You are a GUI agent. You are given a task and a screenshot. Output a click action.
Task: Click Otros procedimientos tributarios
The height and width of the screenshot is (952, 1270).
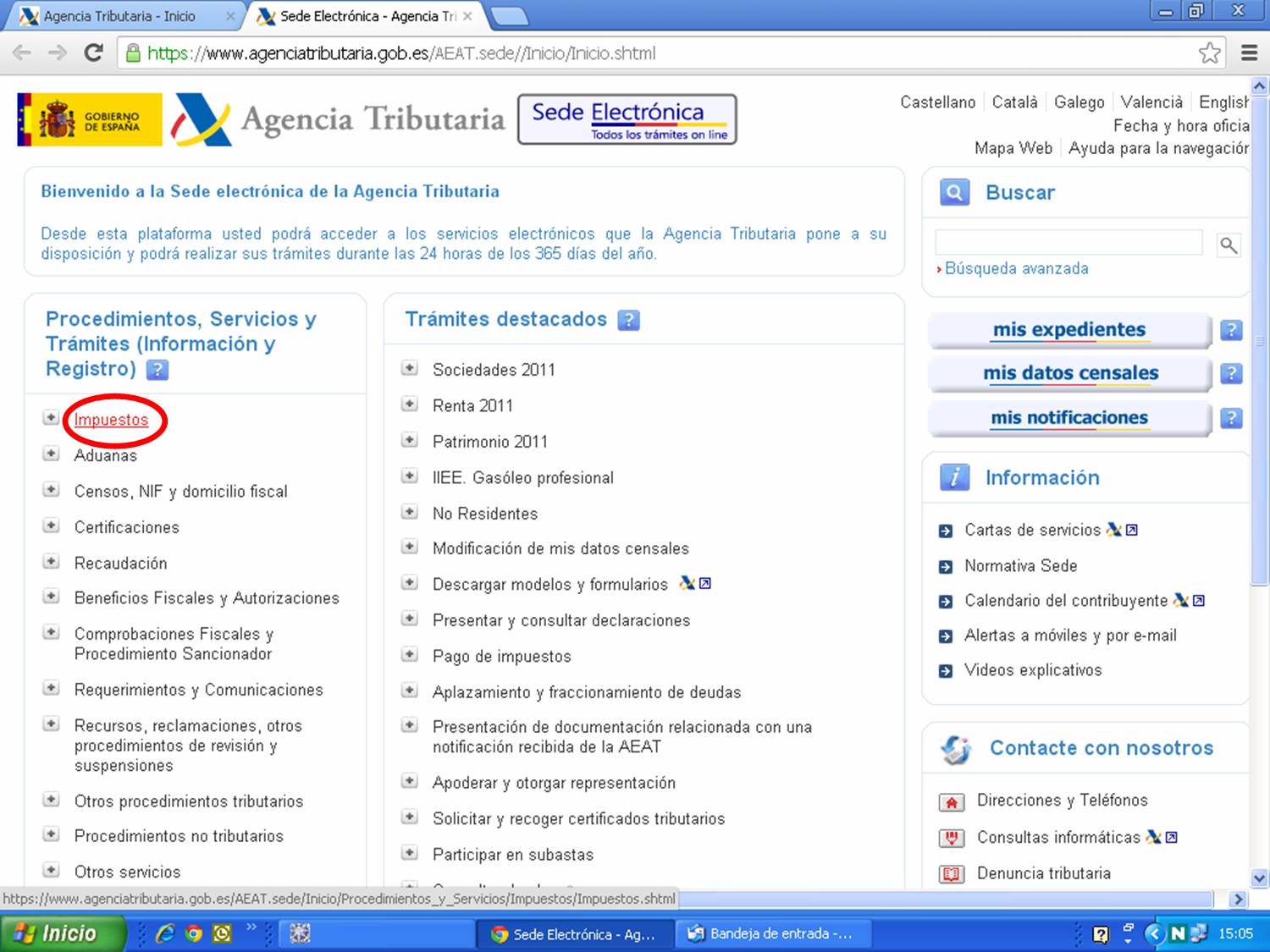click(189, 801)
